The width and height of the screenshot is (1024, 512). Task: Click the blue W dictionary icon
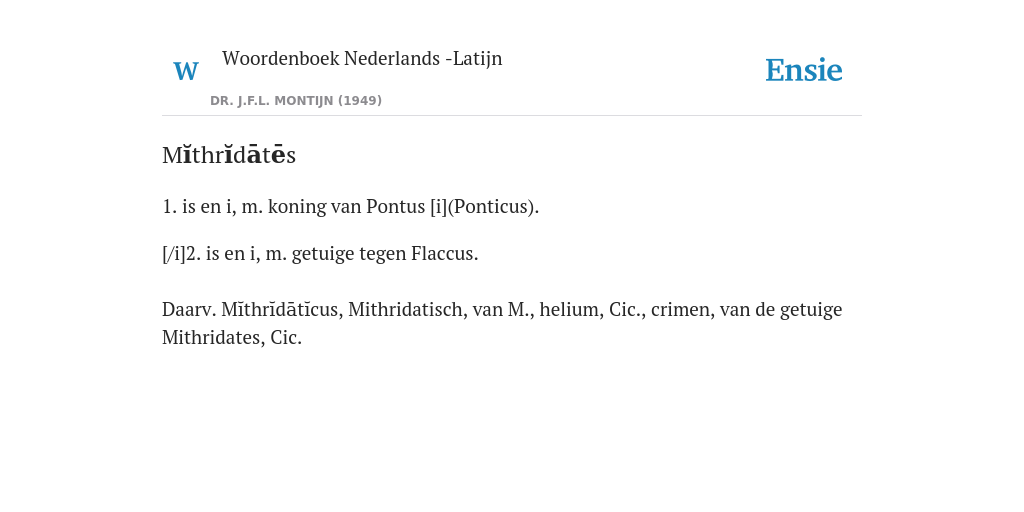(x=186, y=71)
